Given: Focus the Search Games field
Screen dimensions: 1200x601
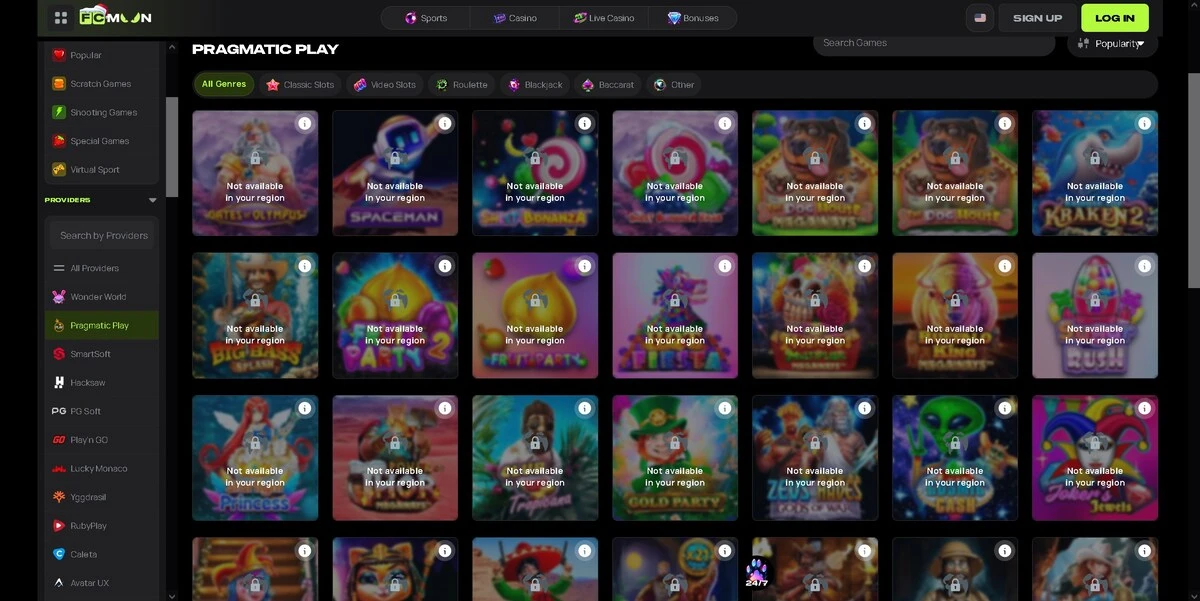Looking at the screenshot, I should [x=934, y=43].
